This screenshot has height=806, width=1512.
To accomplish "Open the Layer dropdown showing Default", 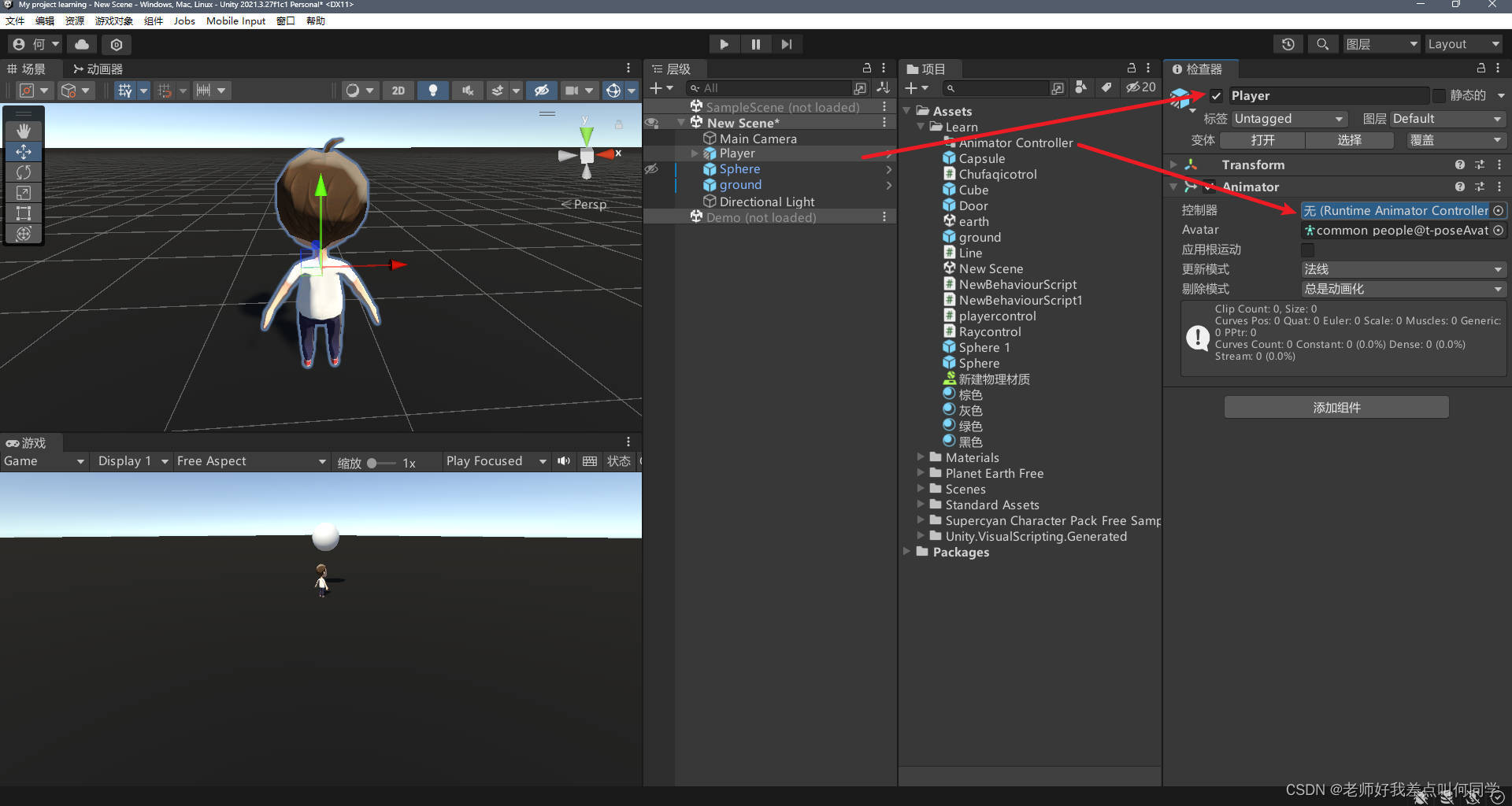I will [1447, 119].
